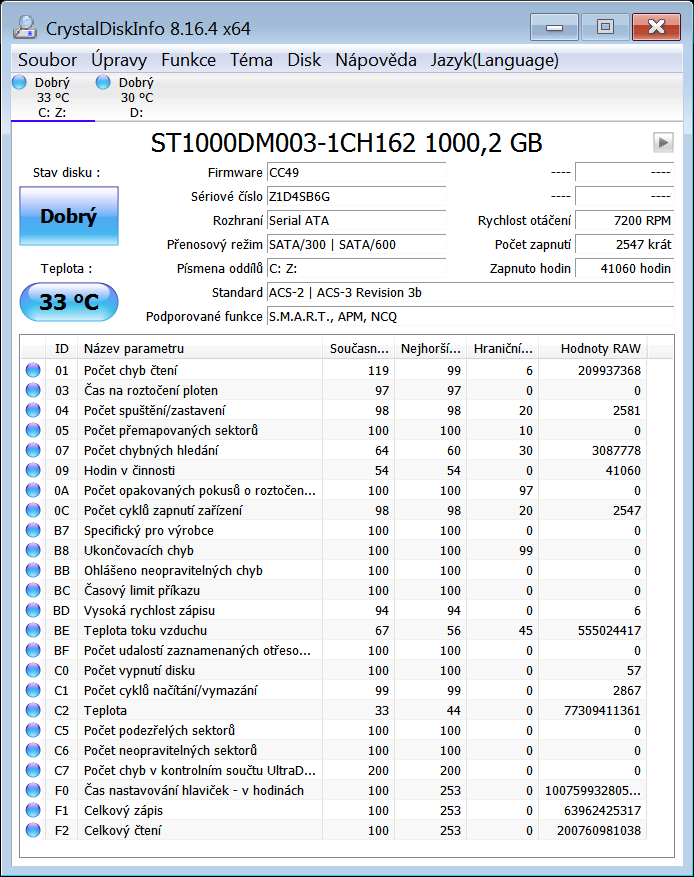Click status orb for attribute C2 Teplota

pos(33,710)
